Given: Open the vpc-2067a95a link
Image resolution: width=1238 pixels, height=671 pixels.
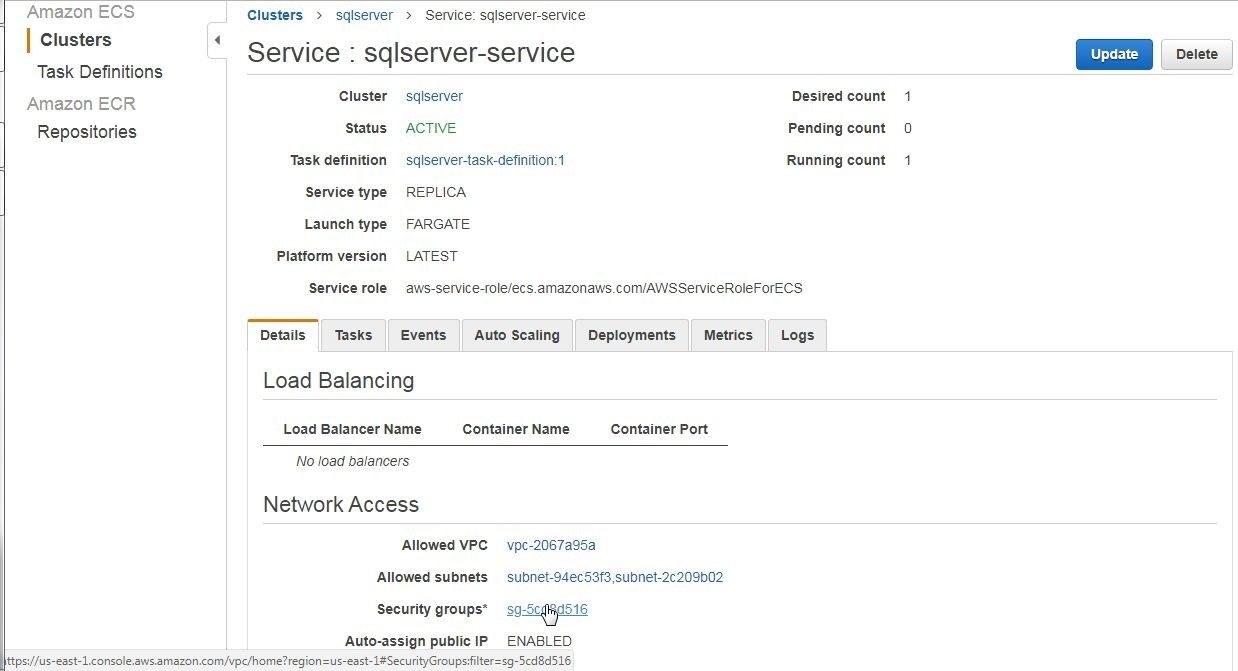Looking at the screenshot, I should [x=551, y=545].
